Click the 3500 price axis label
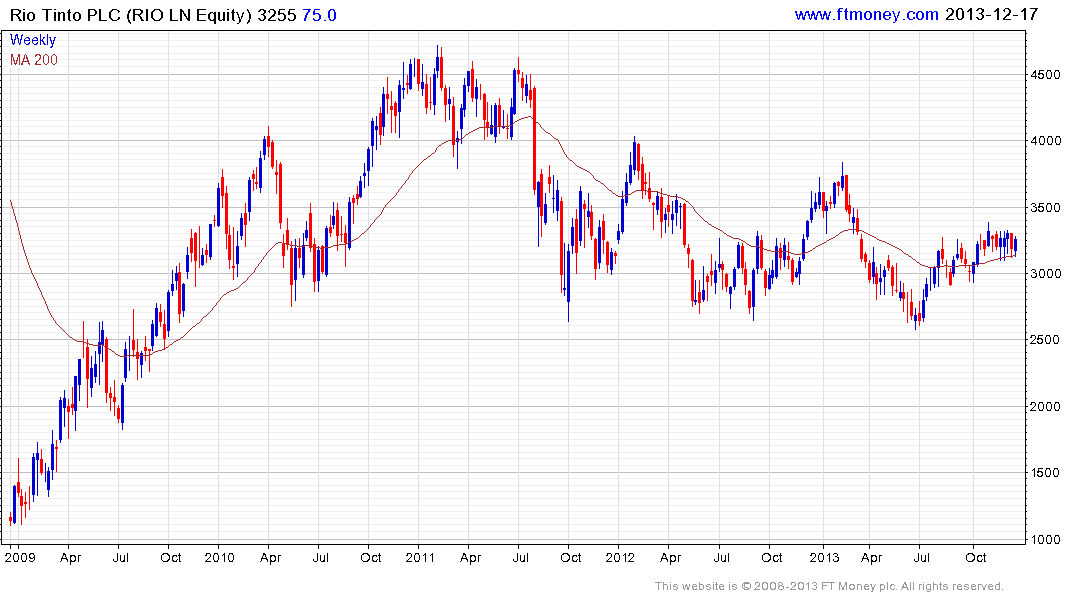The height and width of the screenshot is (600, 1075). pos(1046,208)
